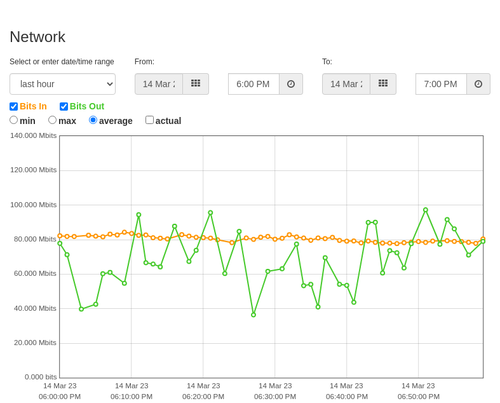This screenshot has width=500, height=403.
Task: Click the 80.000 Mbits axis label
Action: click(x=35, y=239)
